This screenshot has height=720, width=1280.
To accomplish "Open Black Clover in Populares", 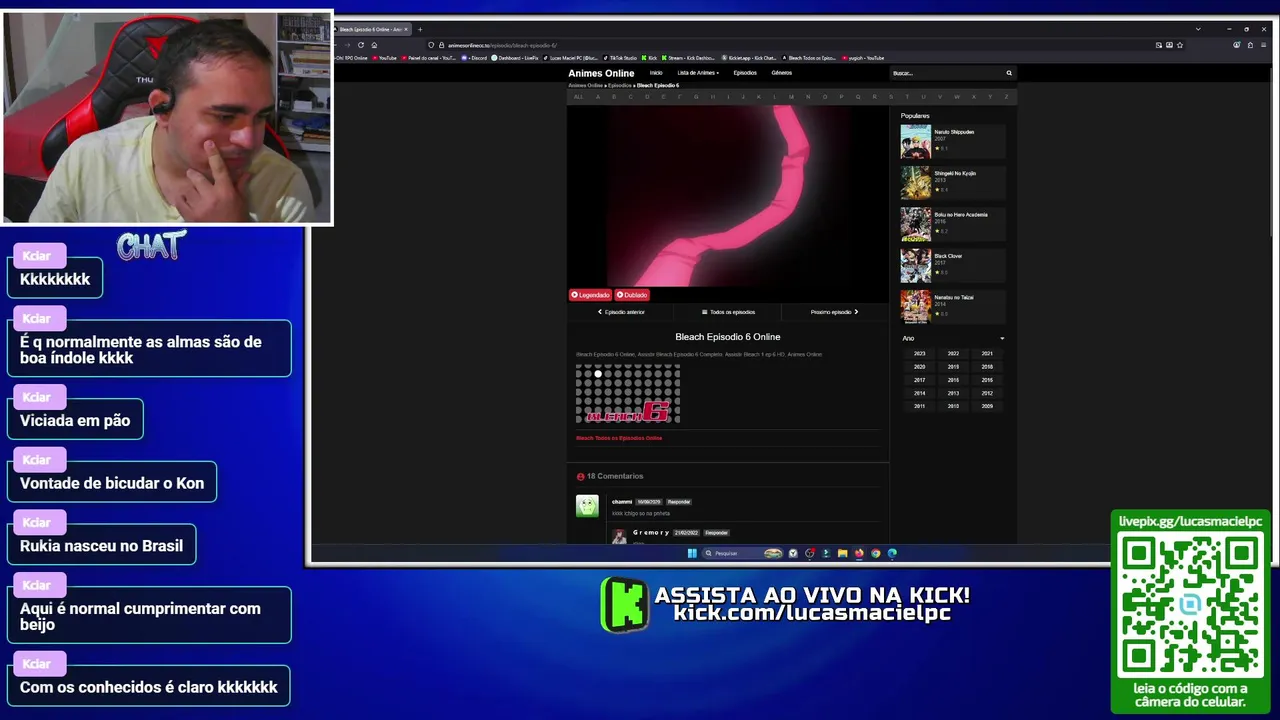I will [x=952, y=266].
